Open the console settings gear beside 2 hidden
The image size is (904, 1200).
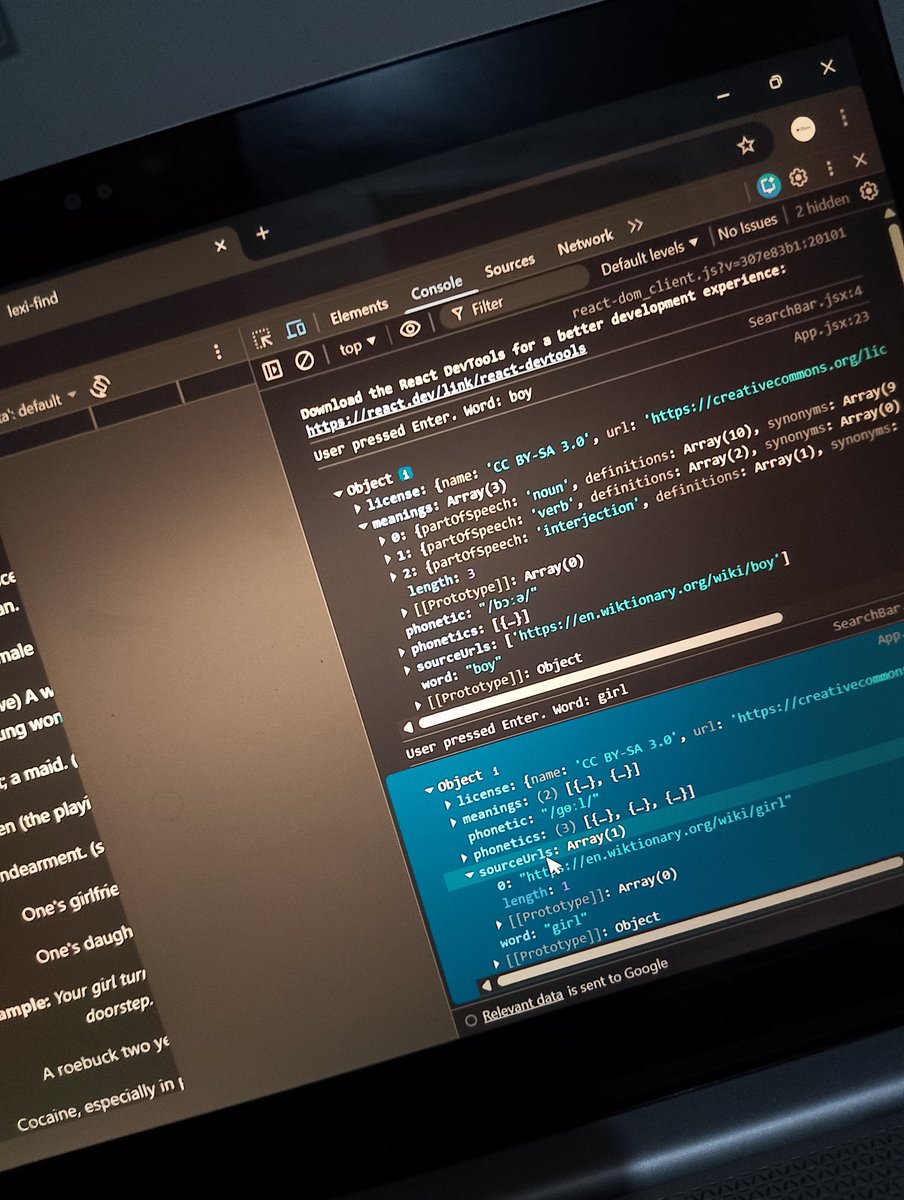[x=868, y=191]
